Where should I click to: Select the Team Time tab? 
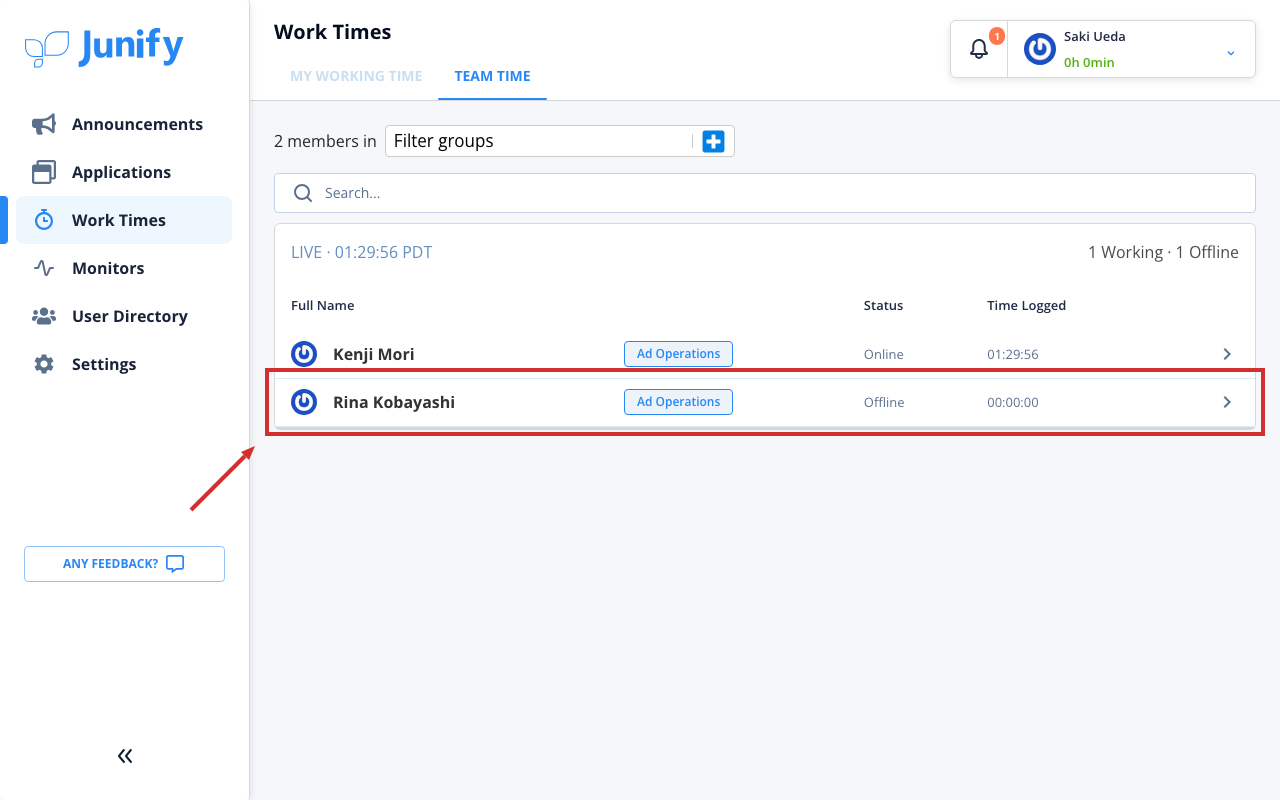[x=492, y=76]
